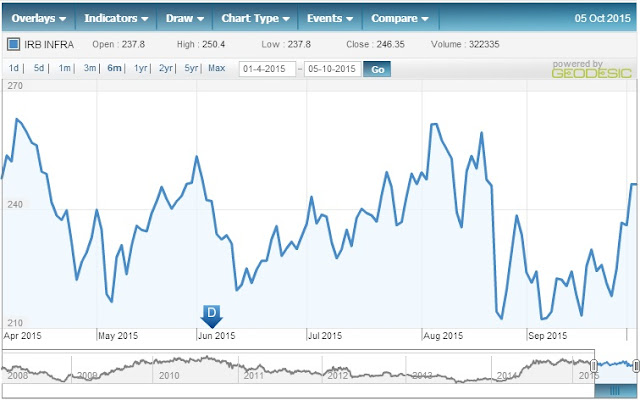Click the High : 250.4 value

pos(201,44)
